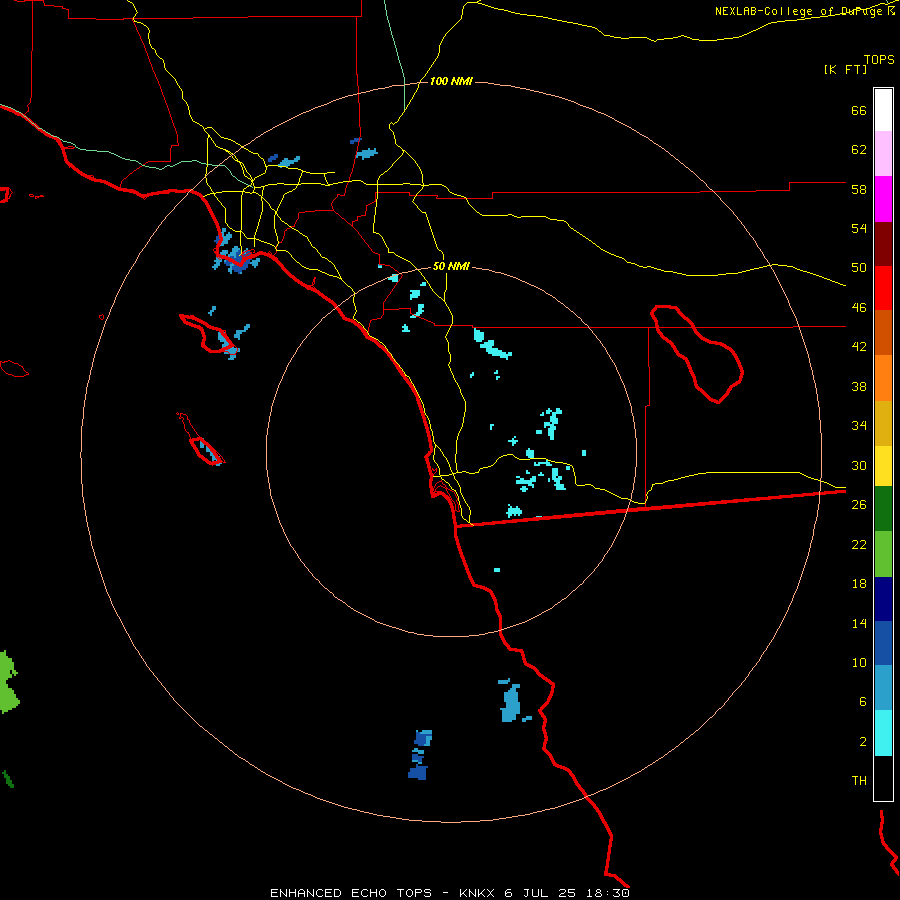Click the Salton Sea outline

(697, 354)
